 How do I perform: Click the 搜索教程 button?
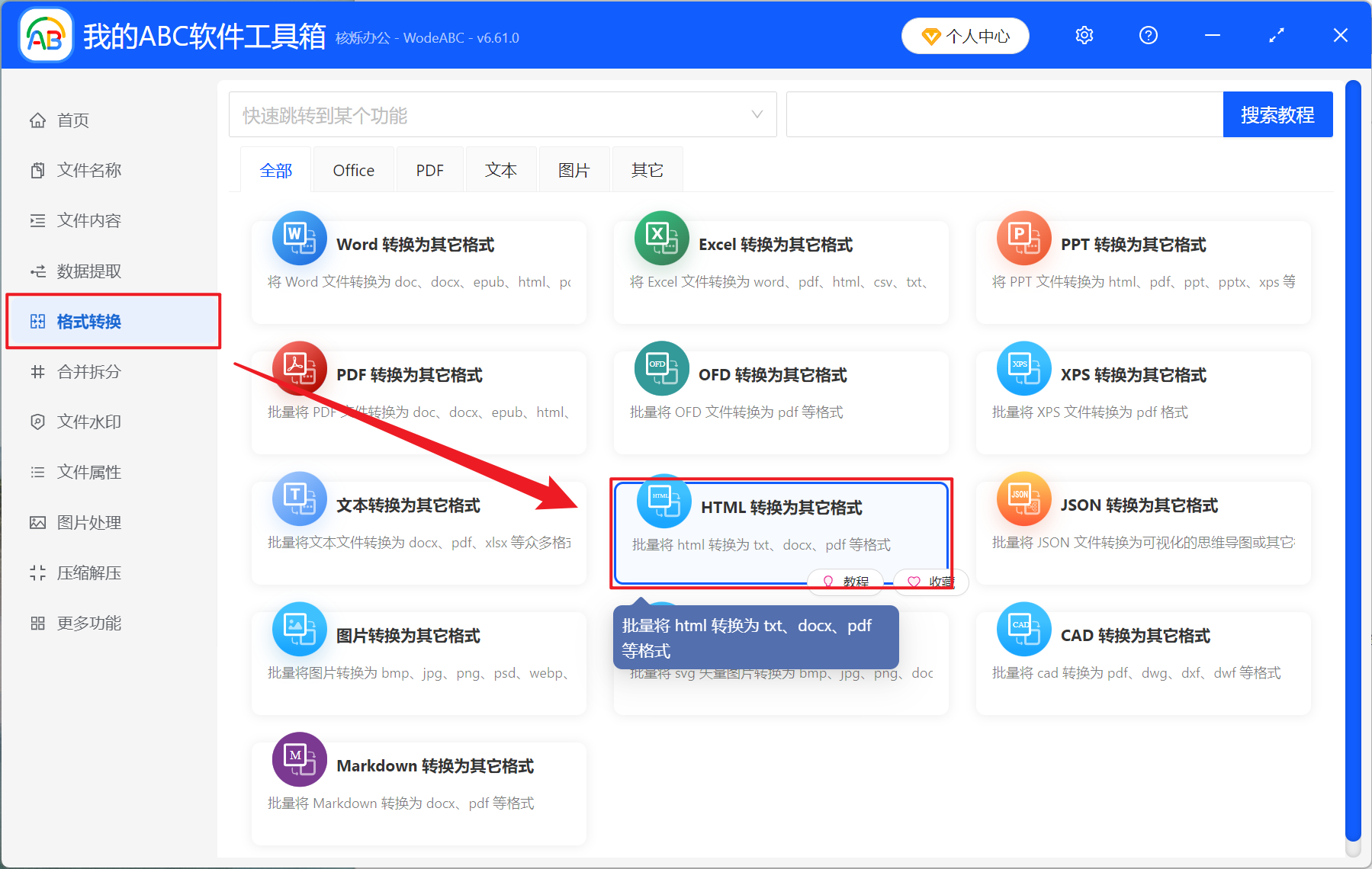pos(1277,115)
